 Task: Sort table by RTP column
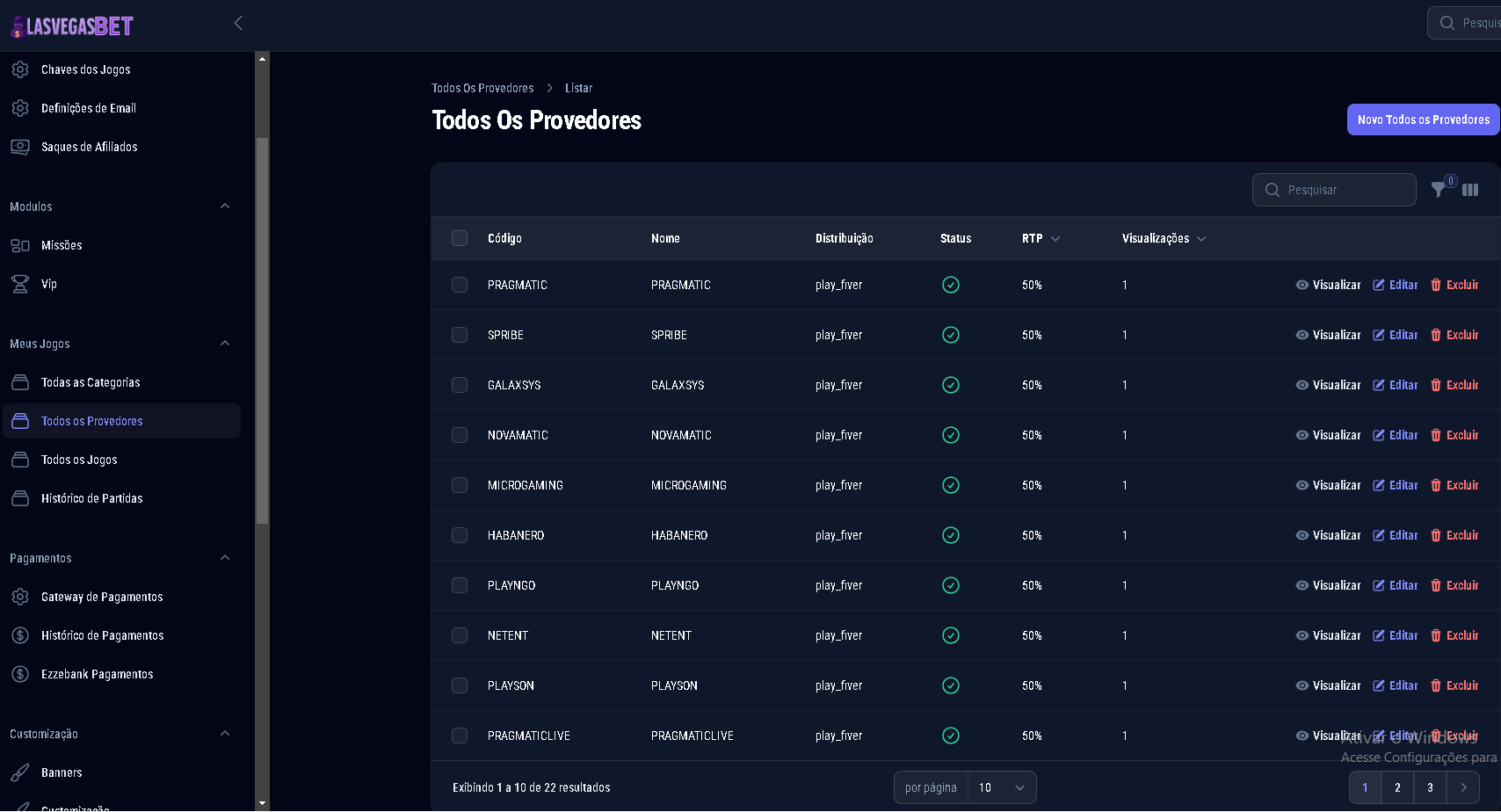point(1041,238)
